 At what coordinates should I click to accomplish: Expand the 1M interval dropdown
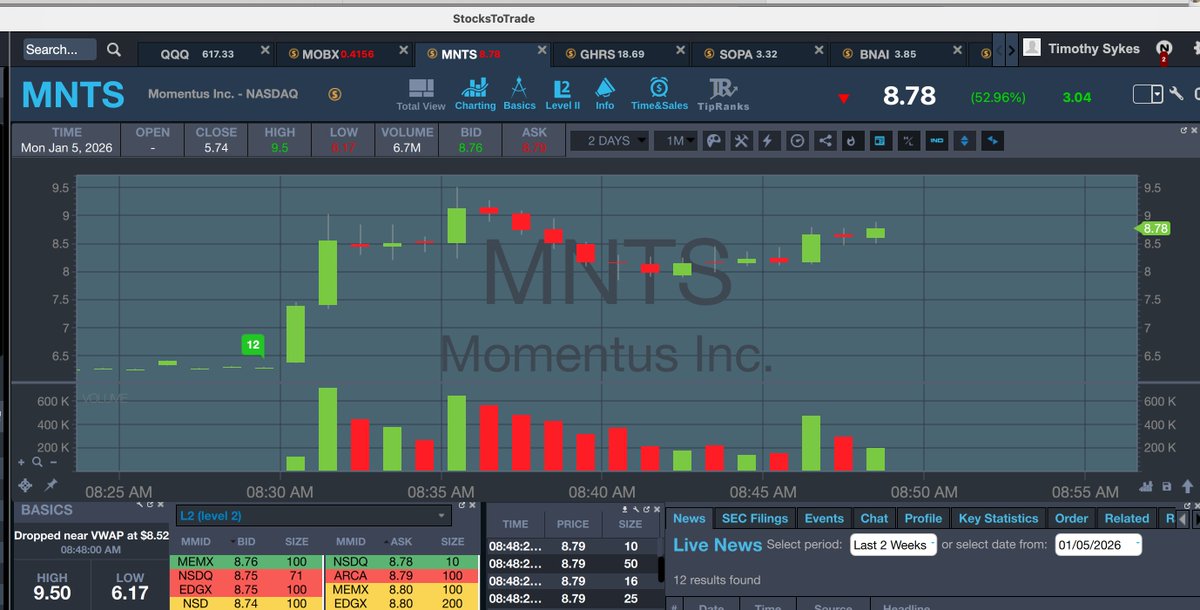coord(676,141)
